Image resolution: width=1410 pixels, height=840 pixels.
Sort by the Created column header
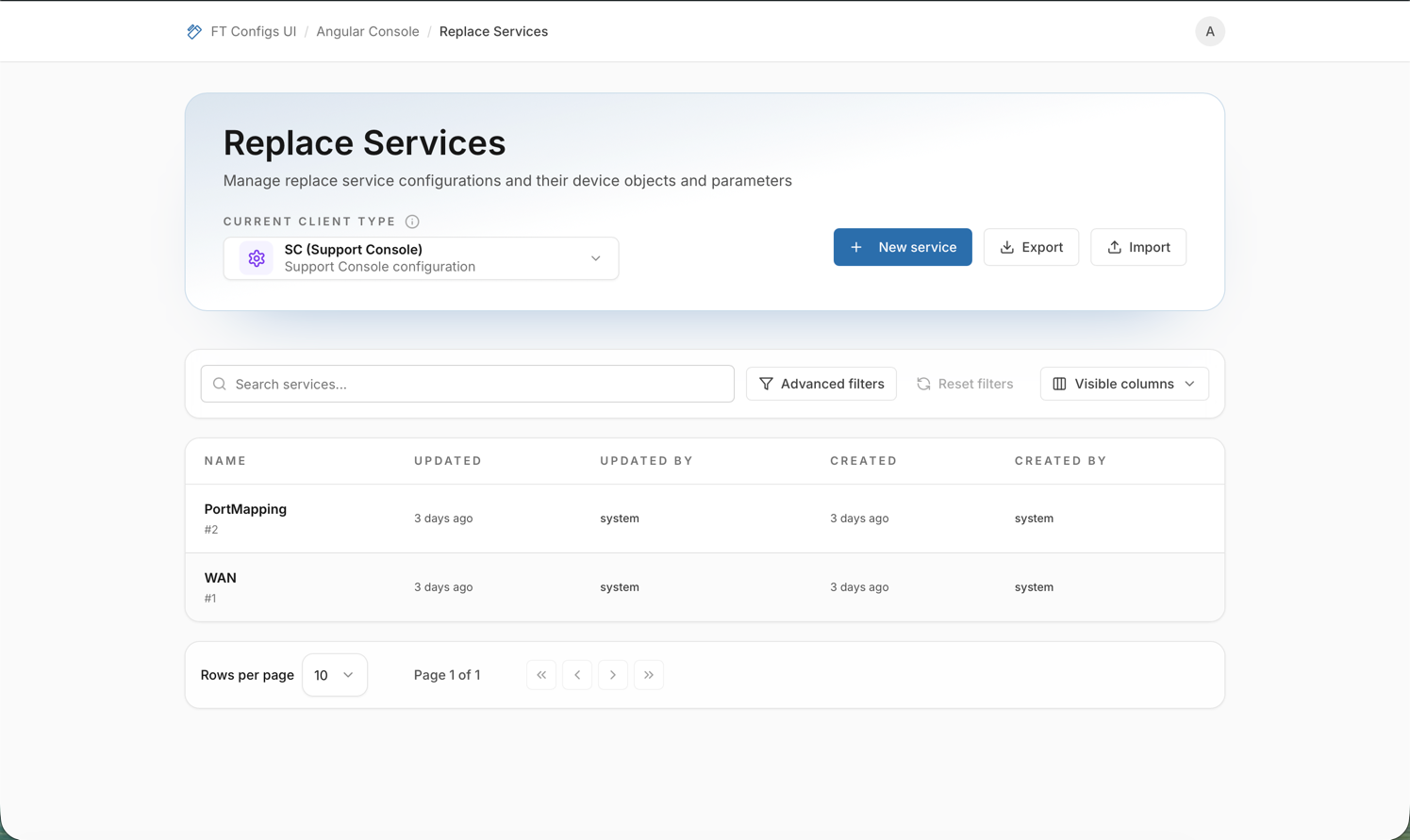[x=864, y=461]
